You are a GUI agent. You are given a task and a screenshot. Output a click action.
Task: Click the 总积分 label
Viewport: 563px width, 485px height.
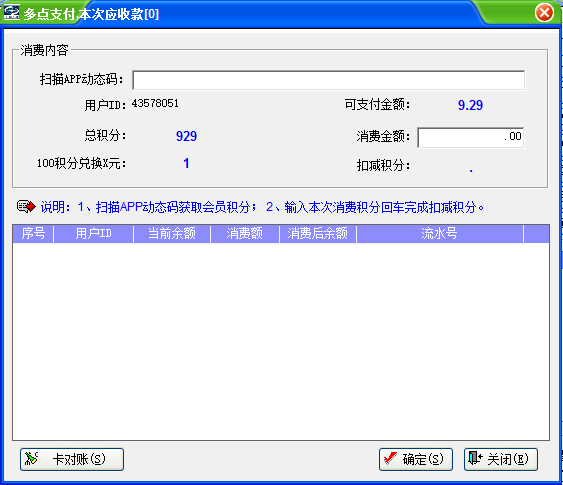click(106, 135)
